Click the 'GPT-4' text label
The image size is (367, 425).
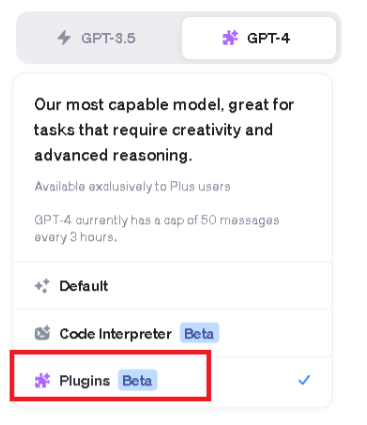pos(268,38)
